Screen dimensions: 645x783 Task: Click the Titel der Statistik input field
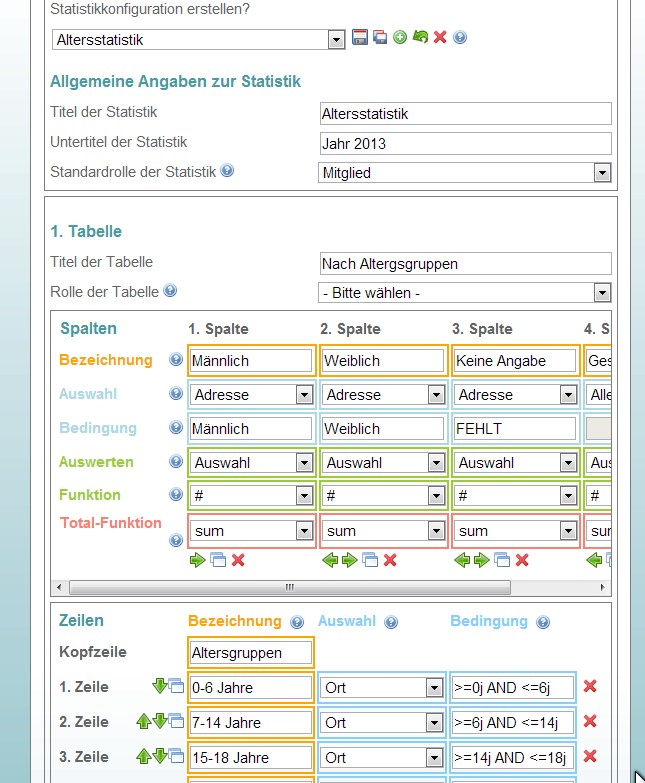465,114
